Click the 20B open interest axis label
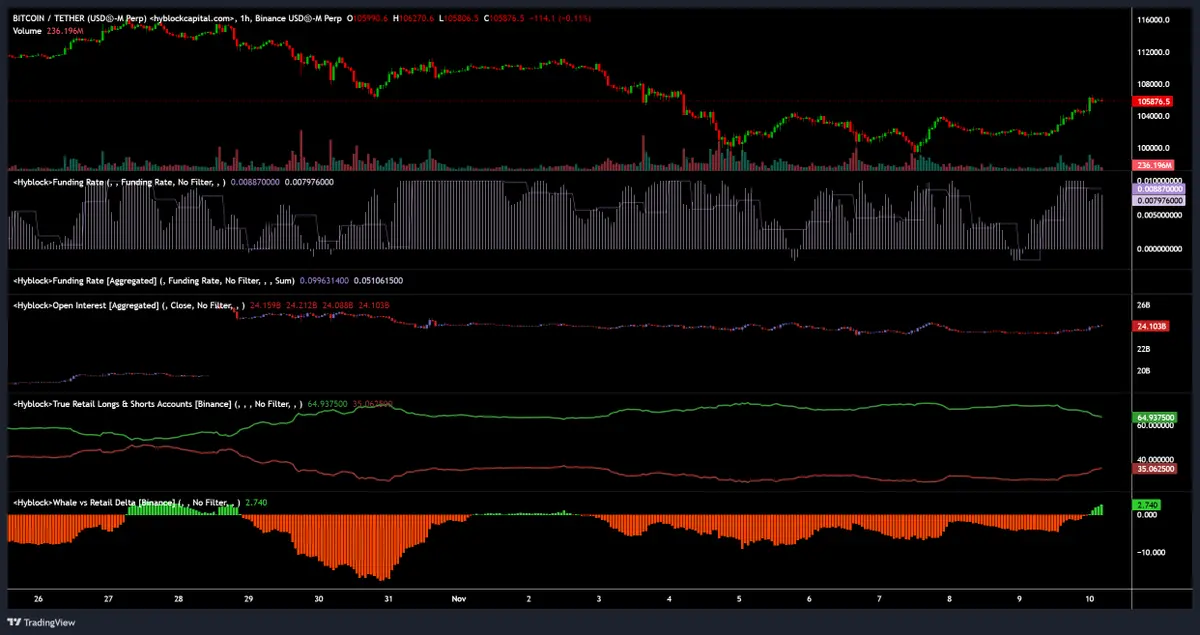The width and height of the screenshot is (1200, 635). click(x=1144, y=371)
